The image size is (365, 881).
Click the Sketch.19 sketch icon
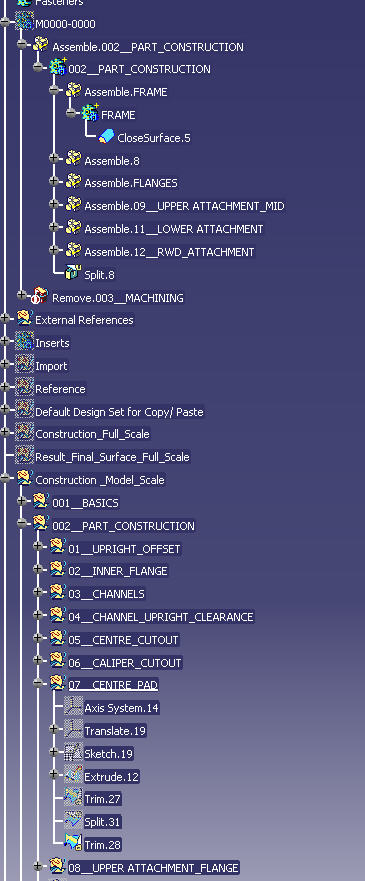(74, 753)
